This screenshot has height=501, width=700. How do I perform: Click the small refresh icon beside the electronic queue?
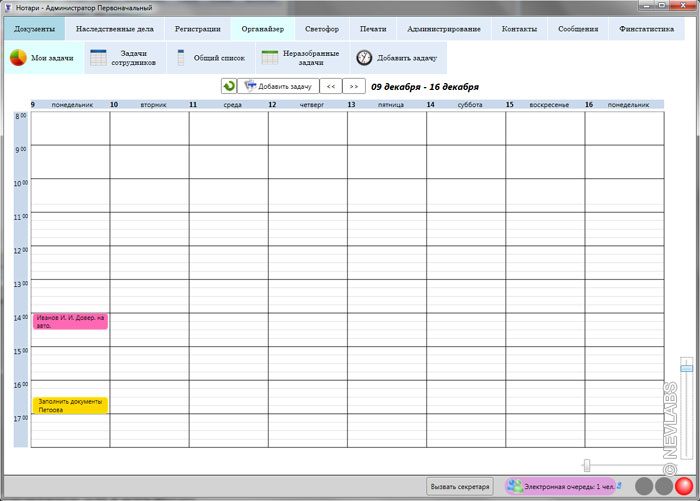[x=619, y=485]
